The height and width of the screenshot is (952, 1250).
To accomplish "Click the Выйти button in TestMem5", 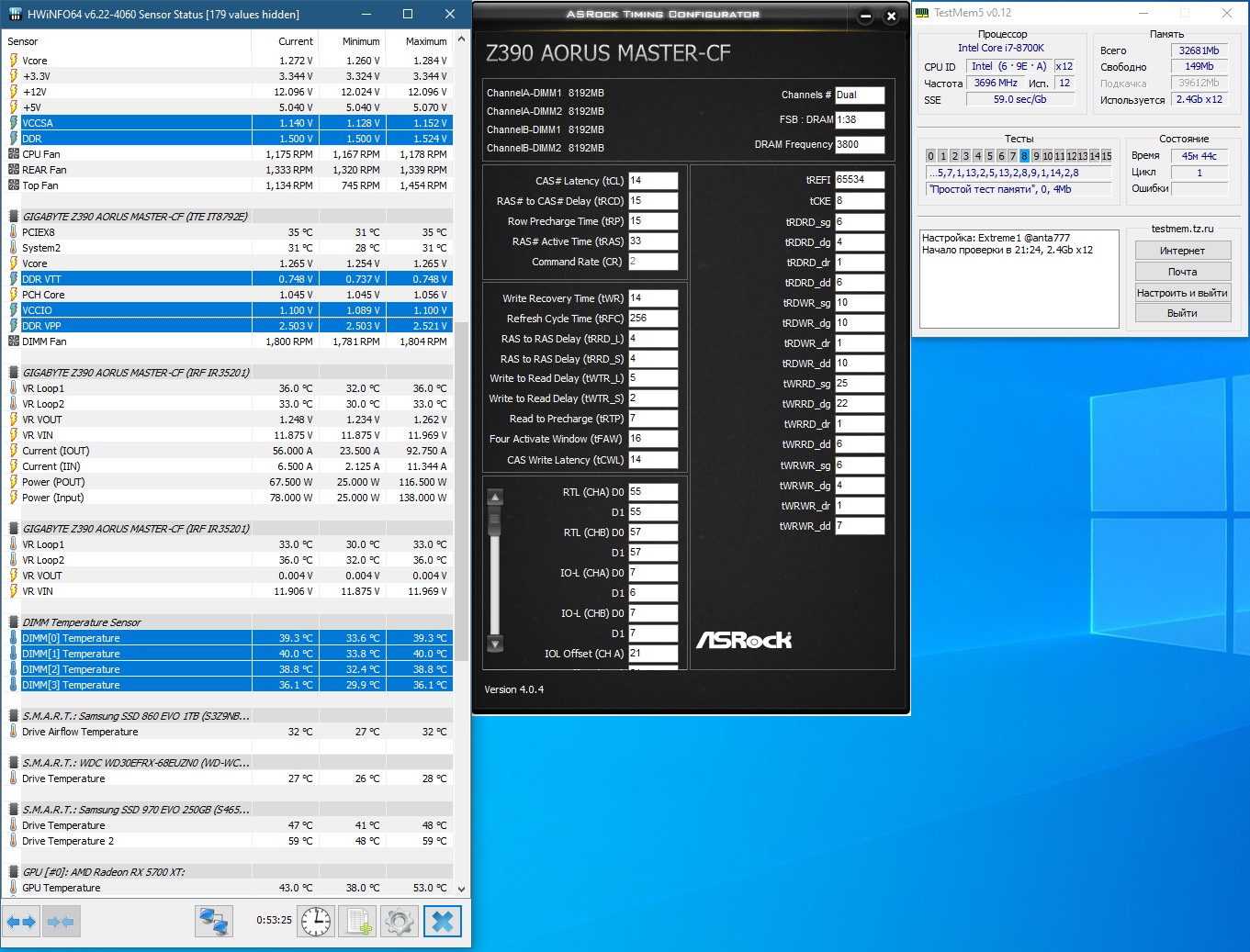I will point(1182,313).
